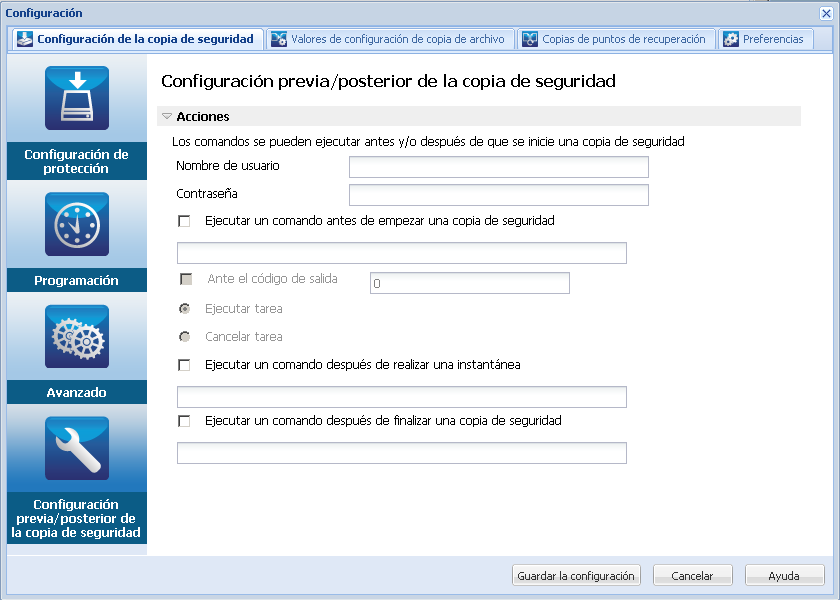The width and height of the screenshot is (840, 600).
Task: Enable command after finishing a backup
Action: 184,421
